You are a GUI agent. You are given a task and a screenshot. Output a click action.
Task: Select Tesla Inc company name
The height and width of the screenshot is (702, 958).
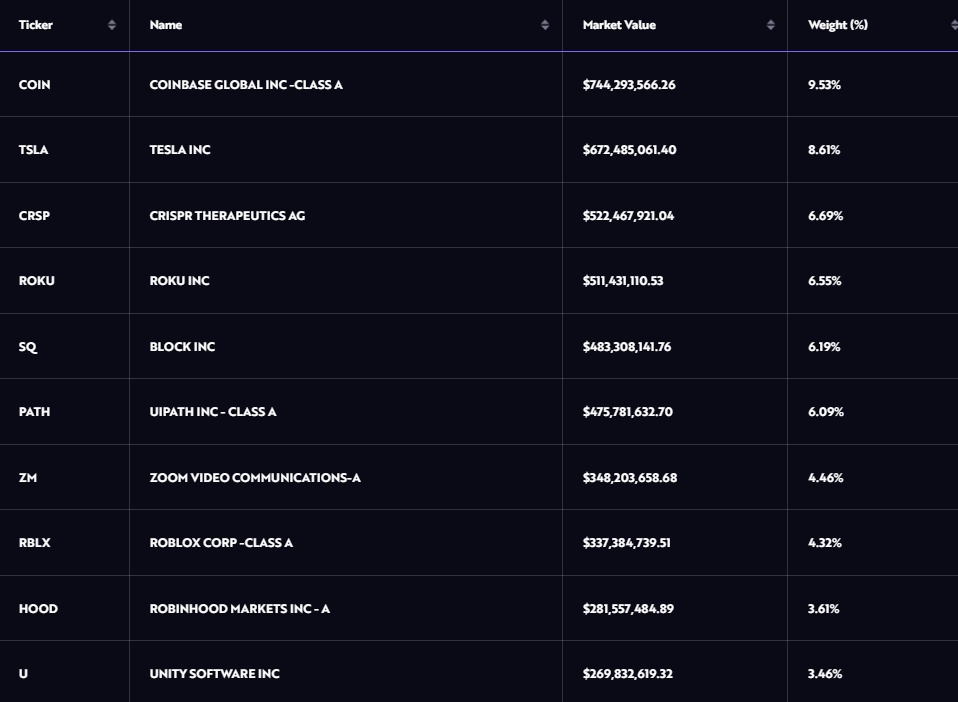pyautogui.click(x=180, y=150)
